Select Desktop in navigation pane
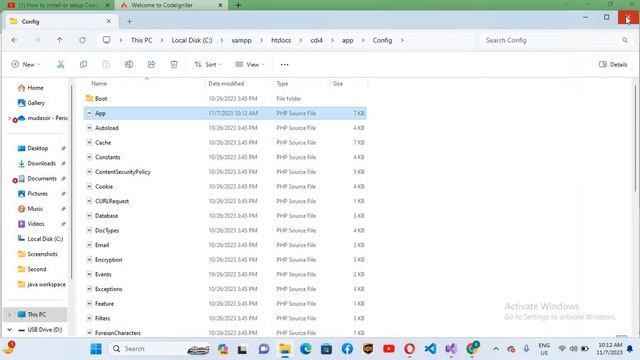 (38, 148)
